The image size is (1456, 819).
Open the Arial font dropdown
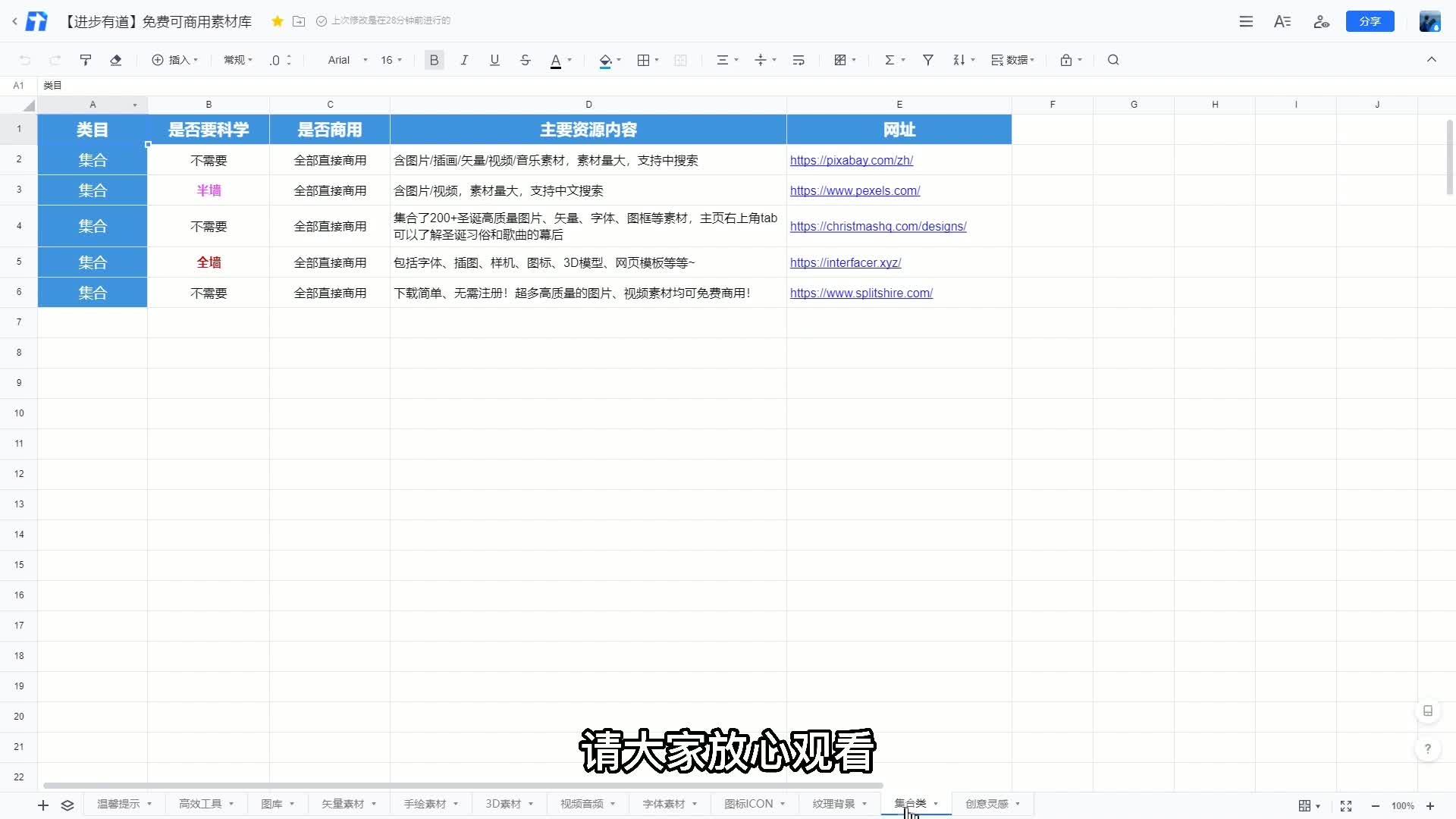[347, 60]
